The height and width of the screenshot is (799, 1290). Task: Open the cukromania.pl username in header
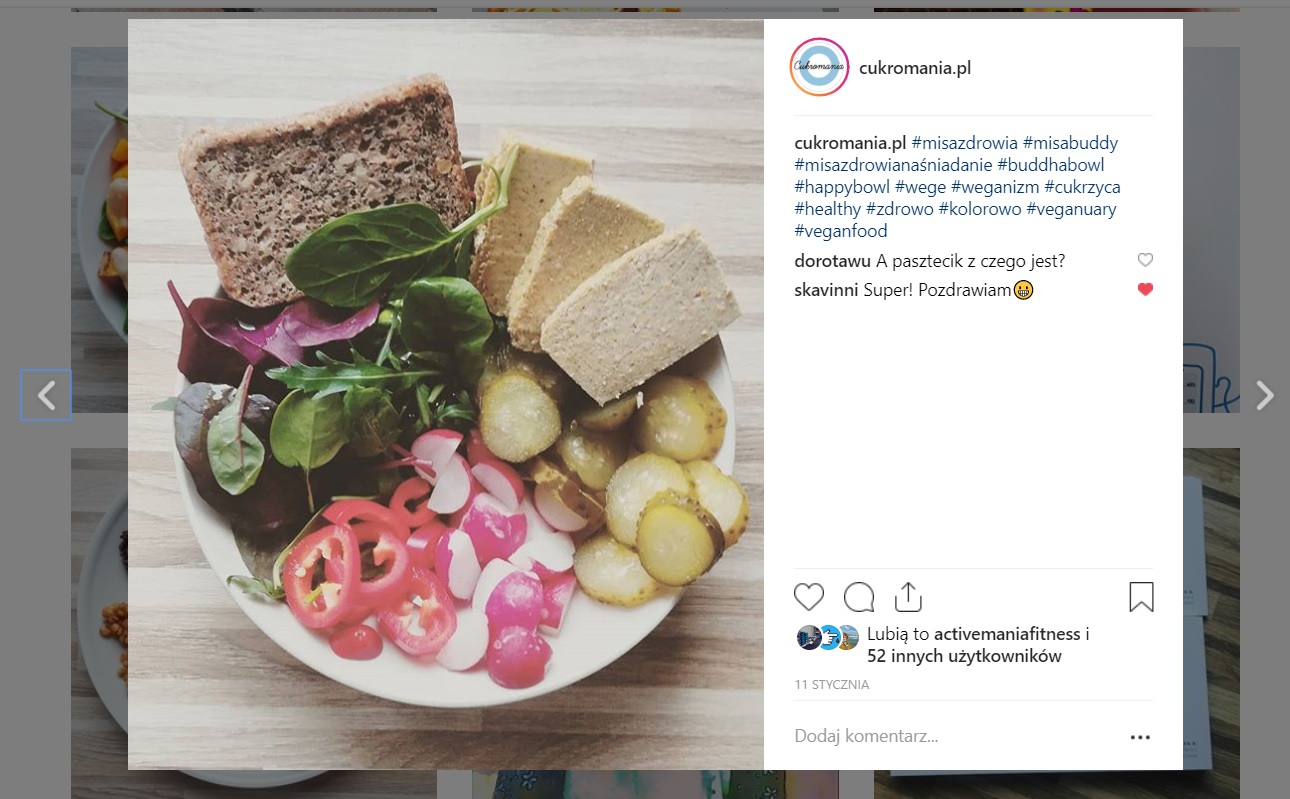(915, 68)
